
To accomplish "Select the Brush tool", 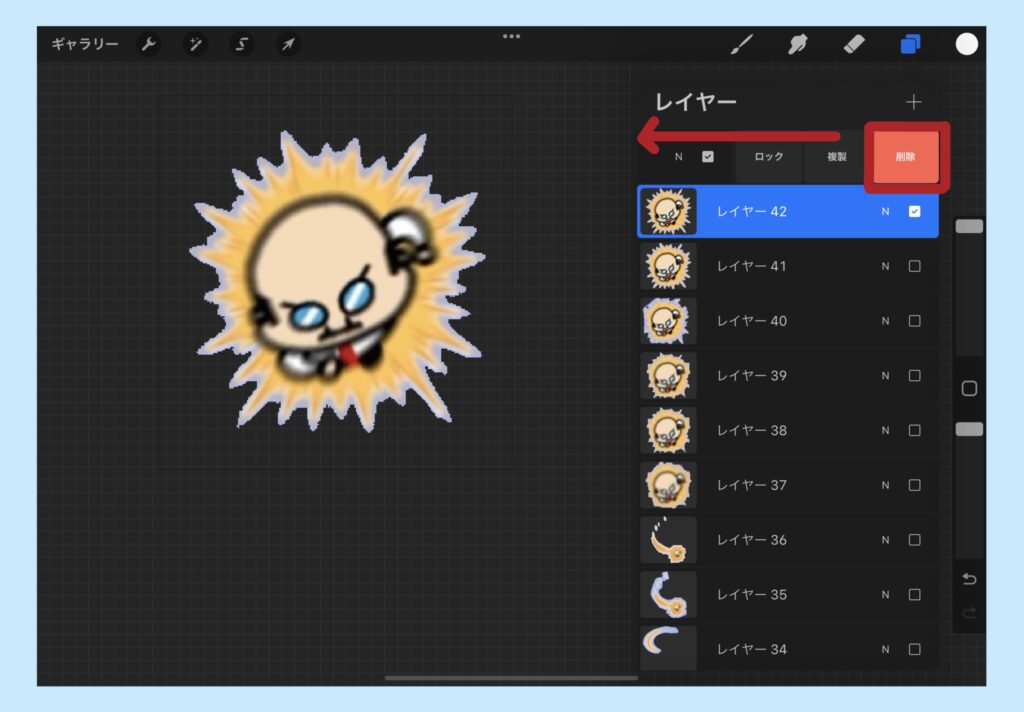I will (x=742, y=44).
